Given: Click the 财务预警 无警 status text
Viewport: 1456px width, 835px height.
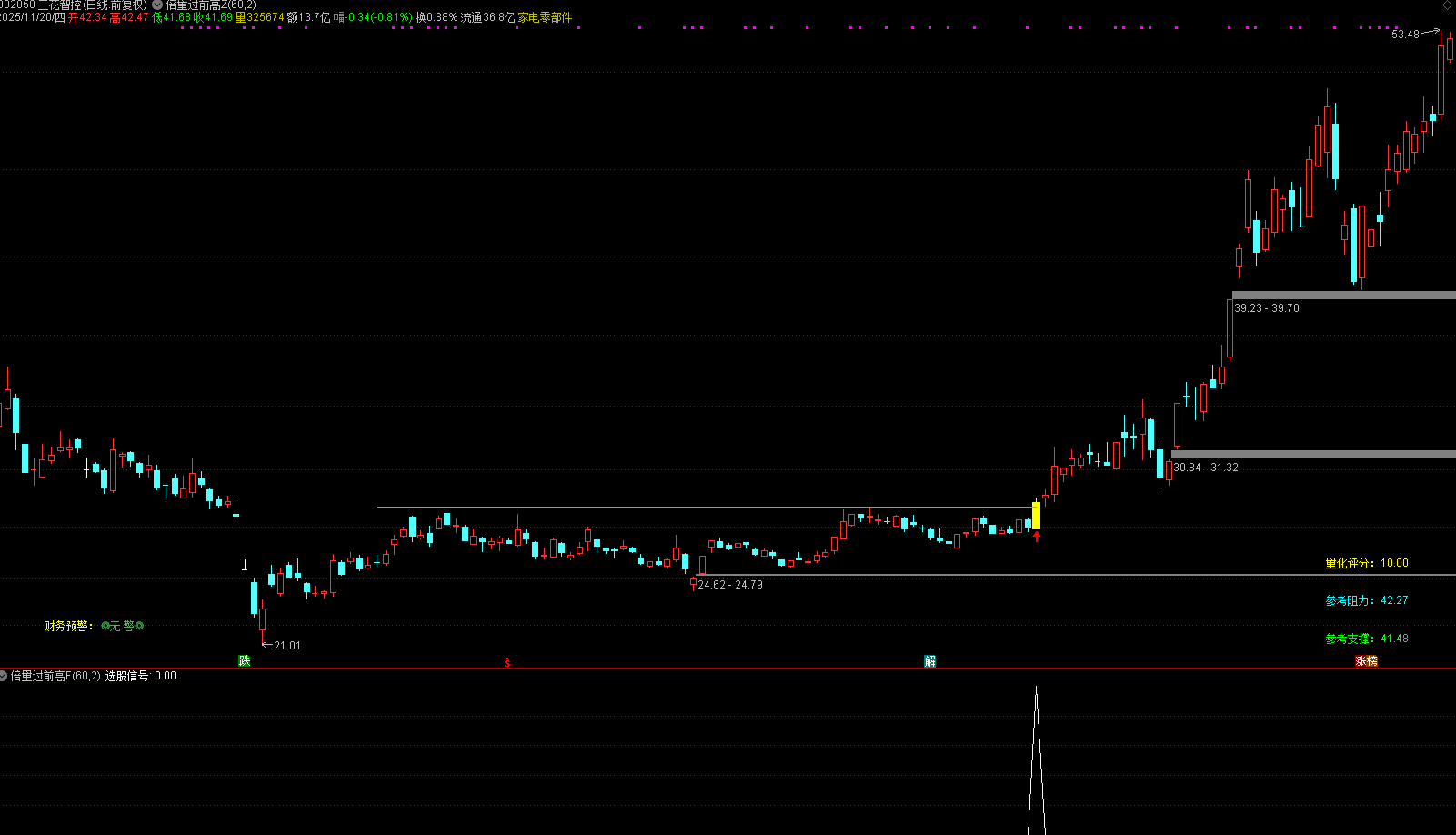Looking at the screenshot, I should (95, 626).
